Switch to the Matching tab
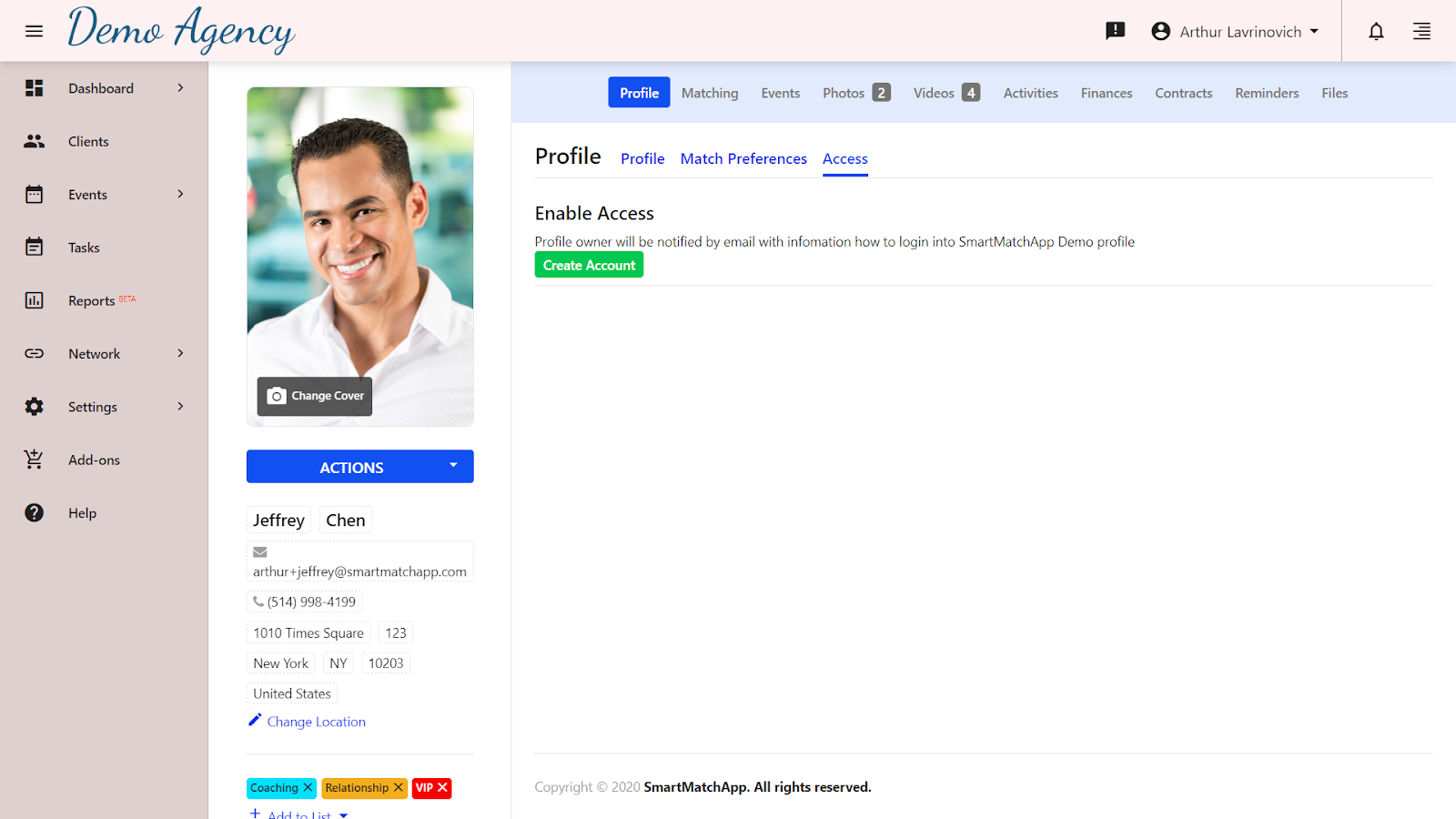 710,92
